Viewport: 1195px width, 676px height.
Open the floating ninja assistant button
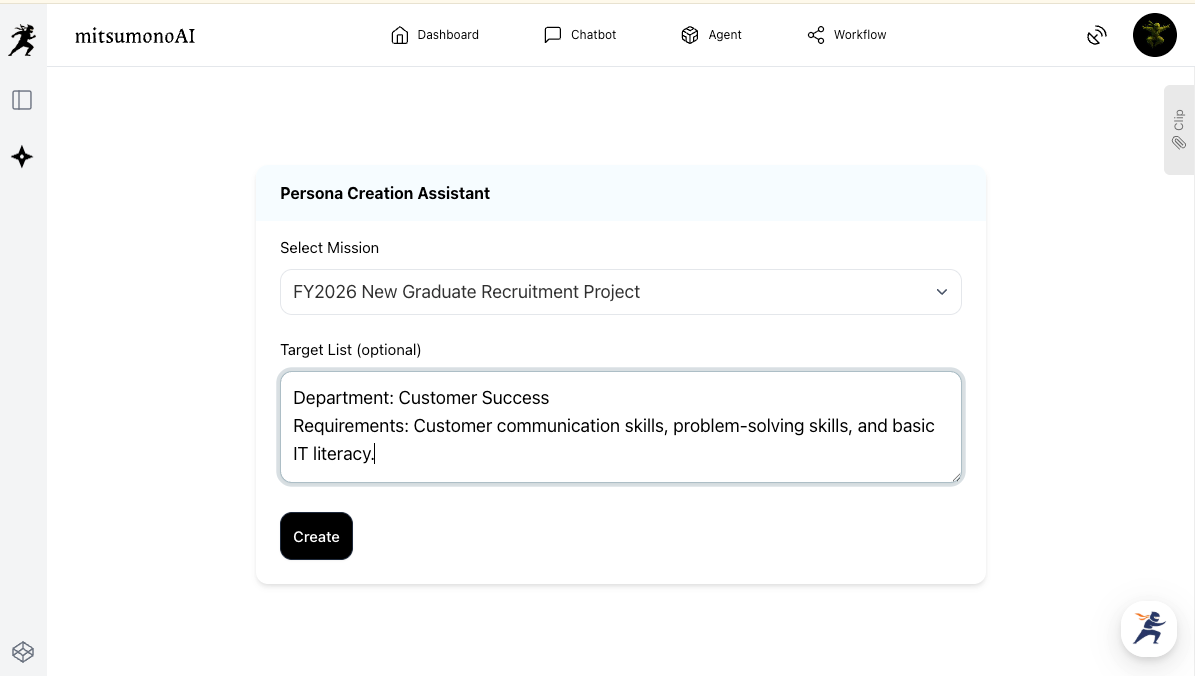coord(1148,628)
